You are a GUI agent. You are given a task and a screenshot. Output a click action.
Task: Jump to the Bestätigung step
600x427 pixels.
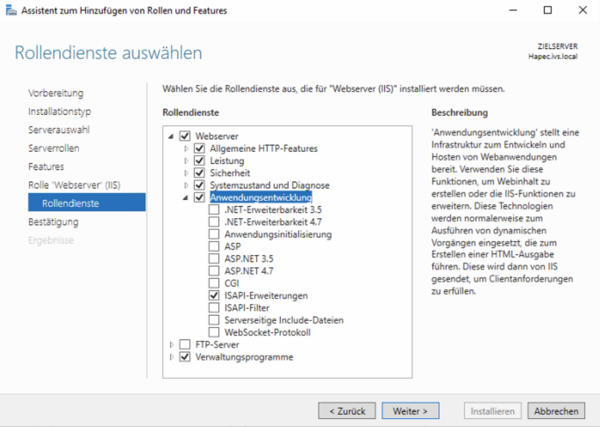click(53, 222)
